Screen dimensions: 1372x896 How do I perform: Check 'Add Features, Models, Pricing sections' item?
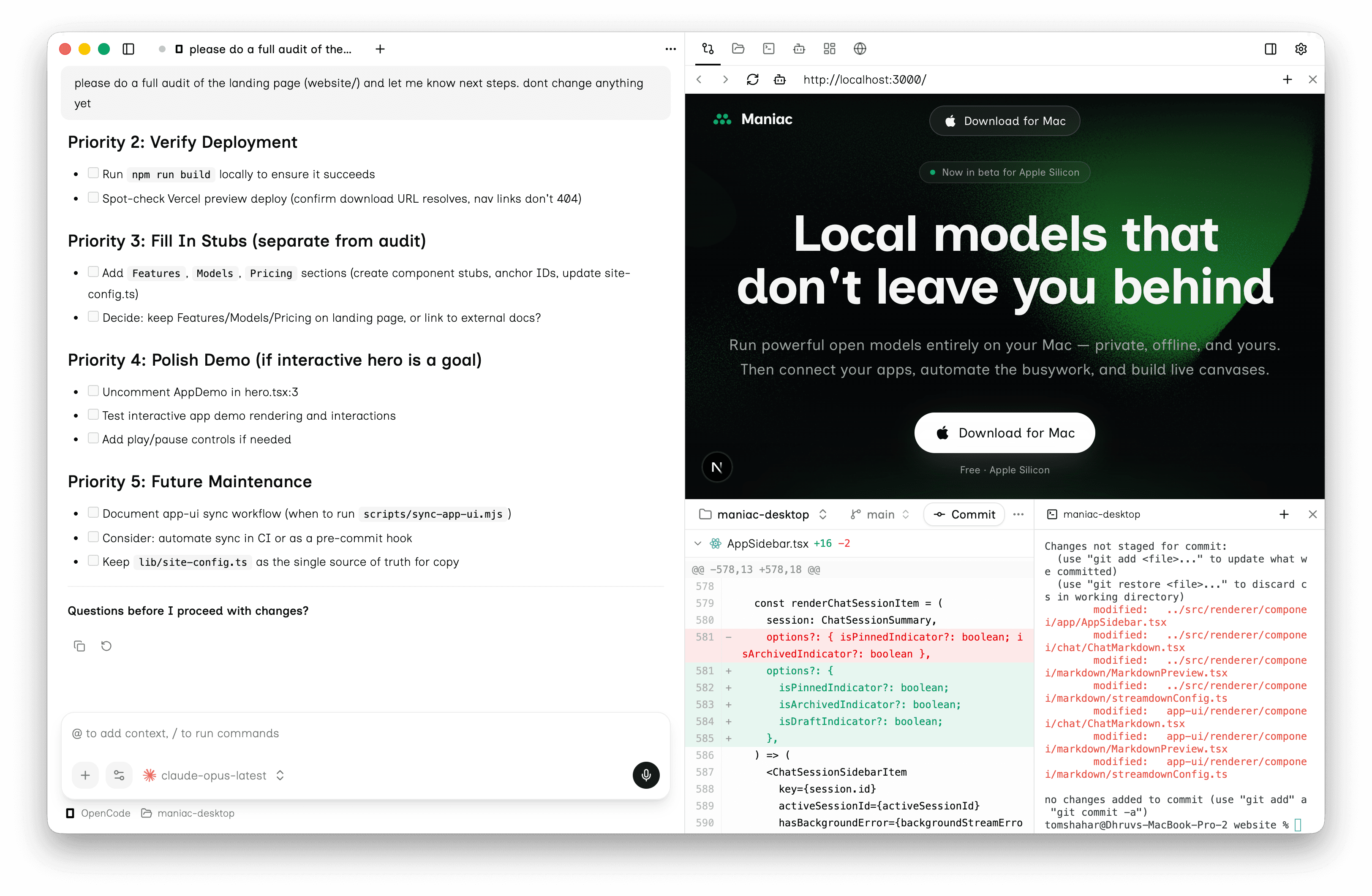93,272
